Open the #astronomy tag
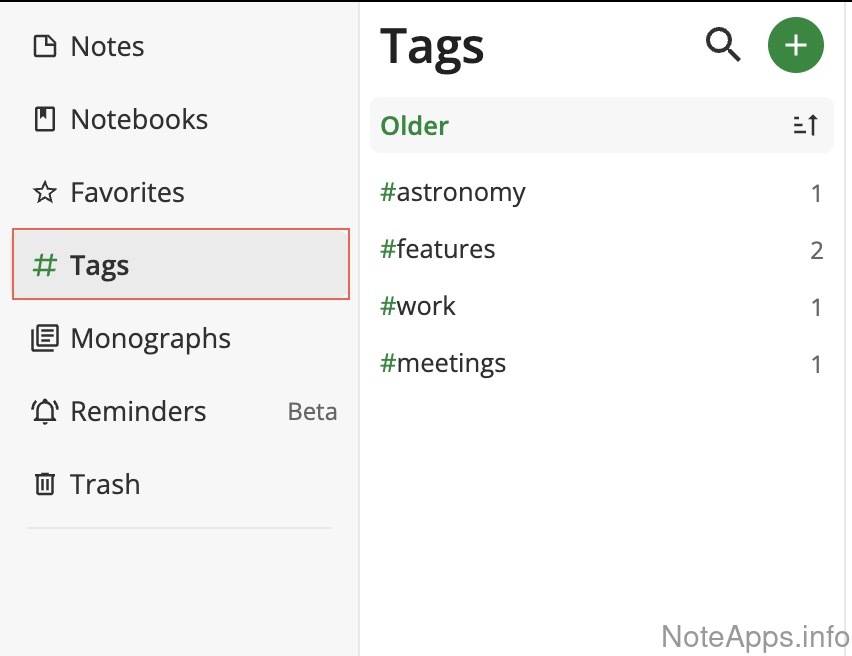 tap(453, 192)
